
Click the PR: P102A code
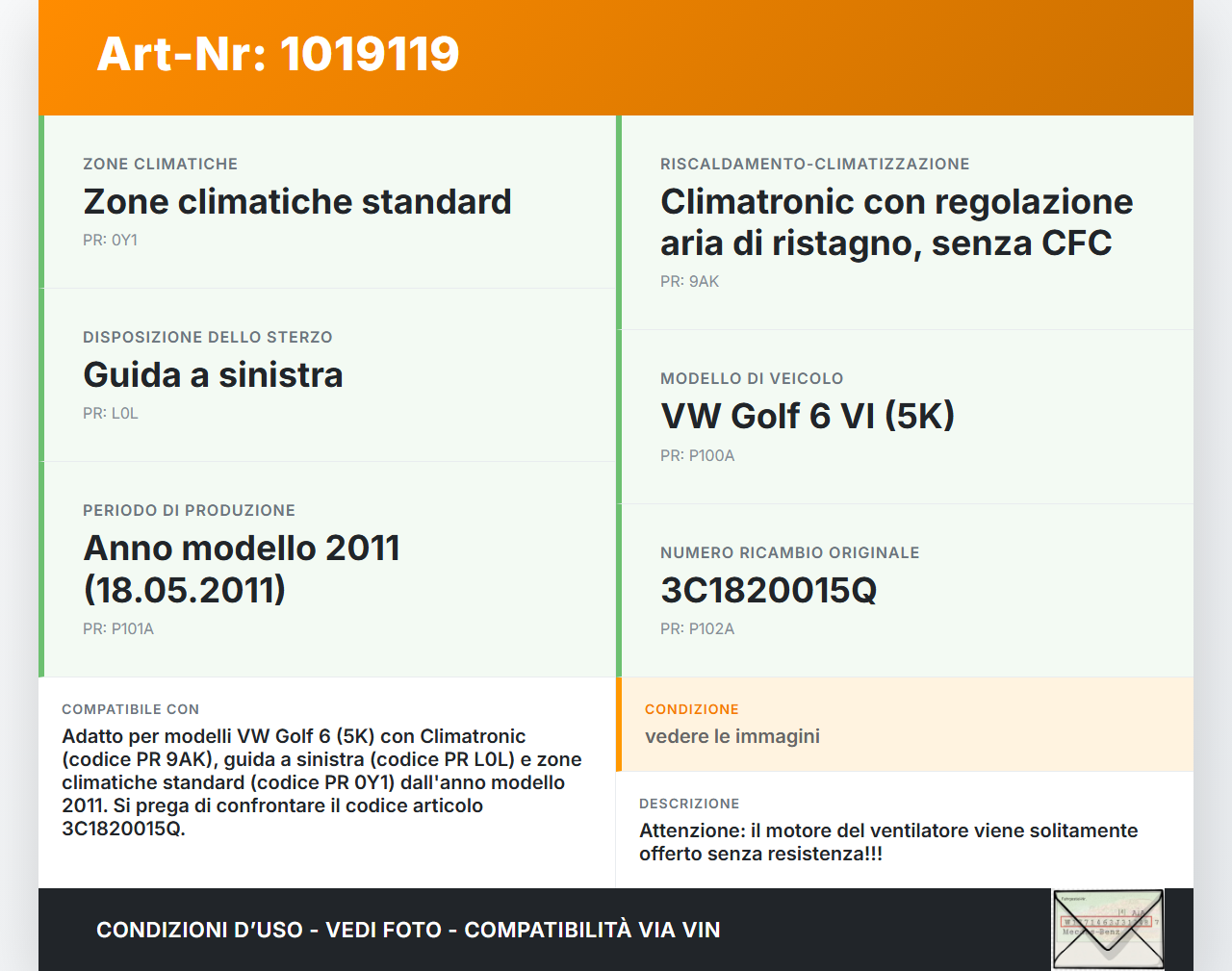pos(697,629)
